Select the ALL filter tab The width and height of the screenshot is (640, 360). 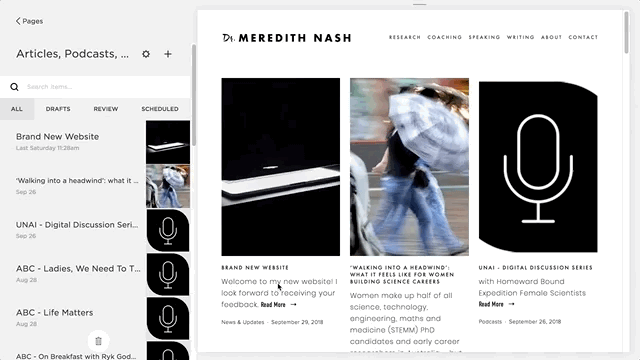tap(17, 109)
